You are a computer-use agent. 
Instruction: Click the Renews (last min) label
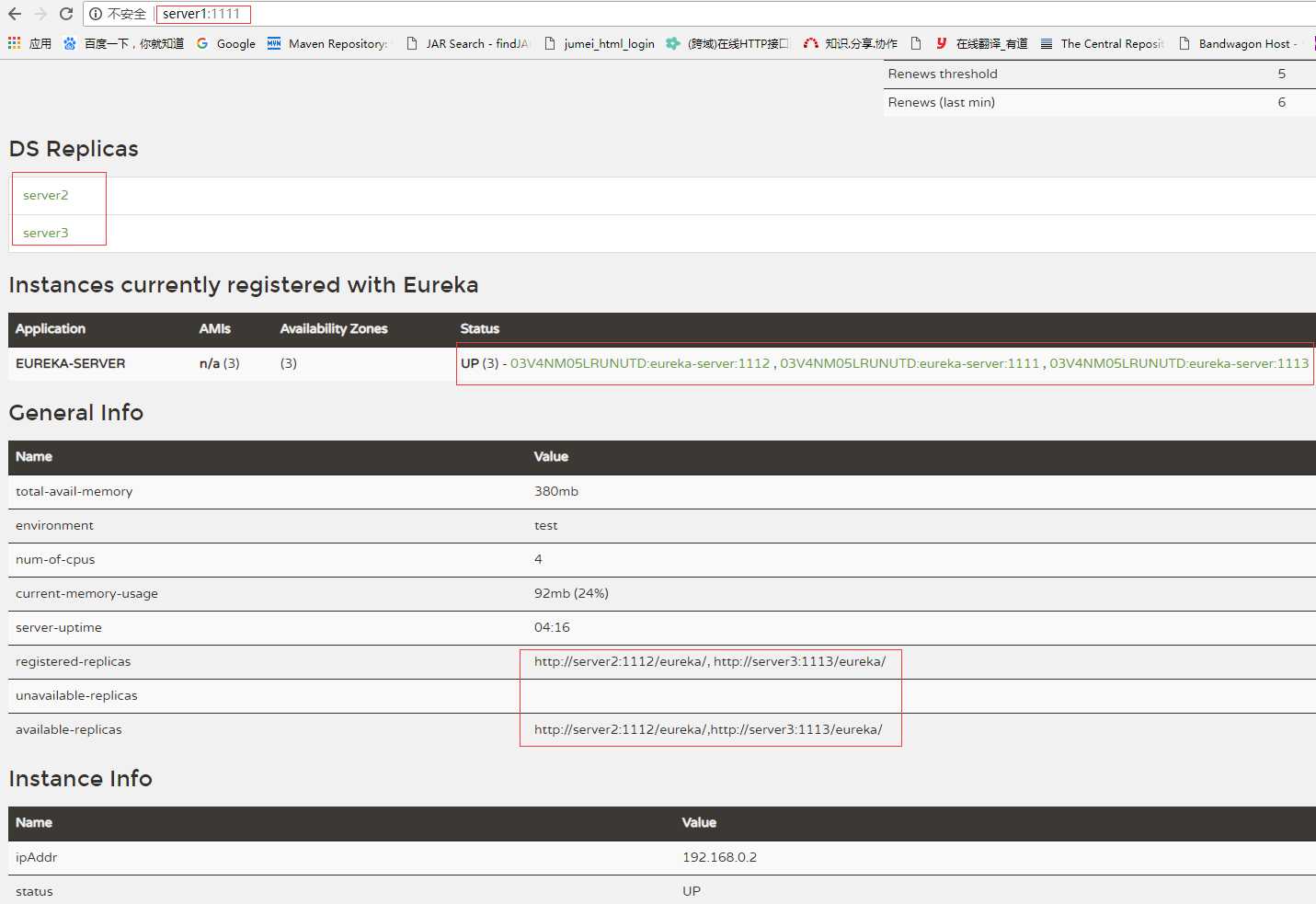(942, 102)
